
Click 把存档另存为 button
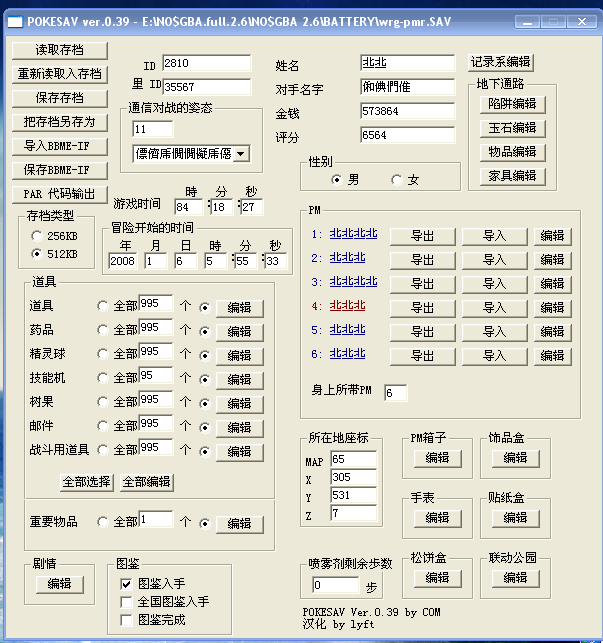[x=60, y=122]
